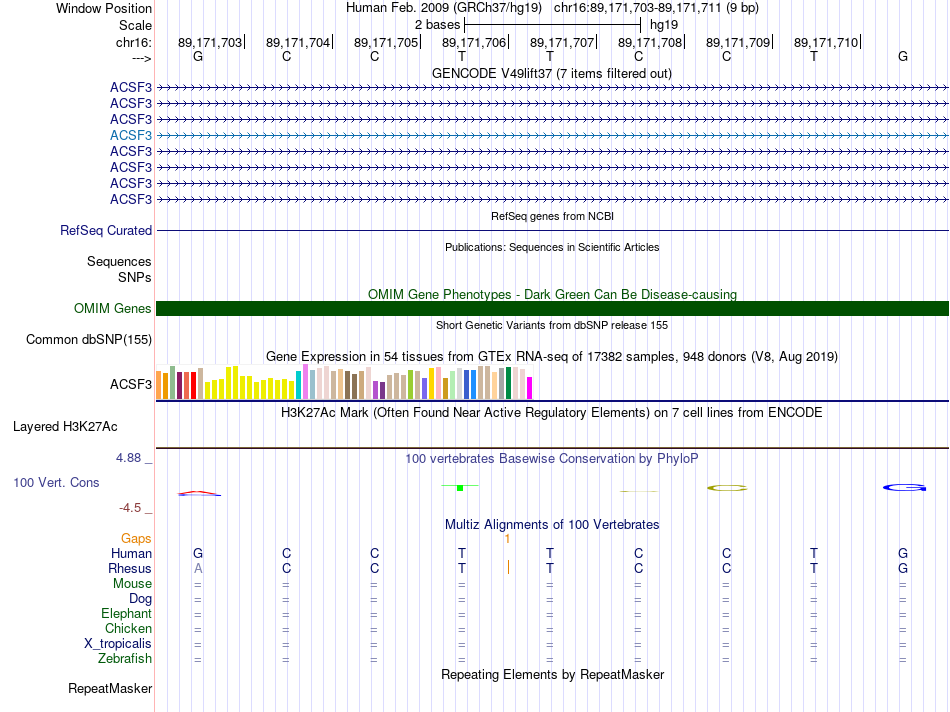Open the RefSeq Curated track label
This screenshot has width=950, height=712.
106,231
